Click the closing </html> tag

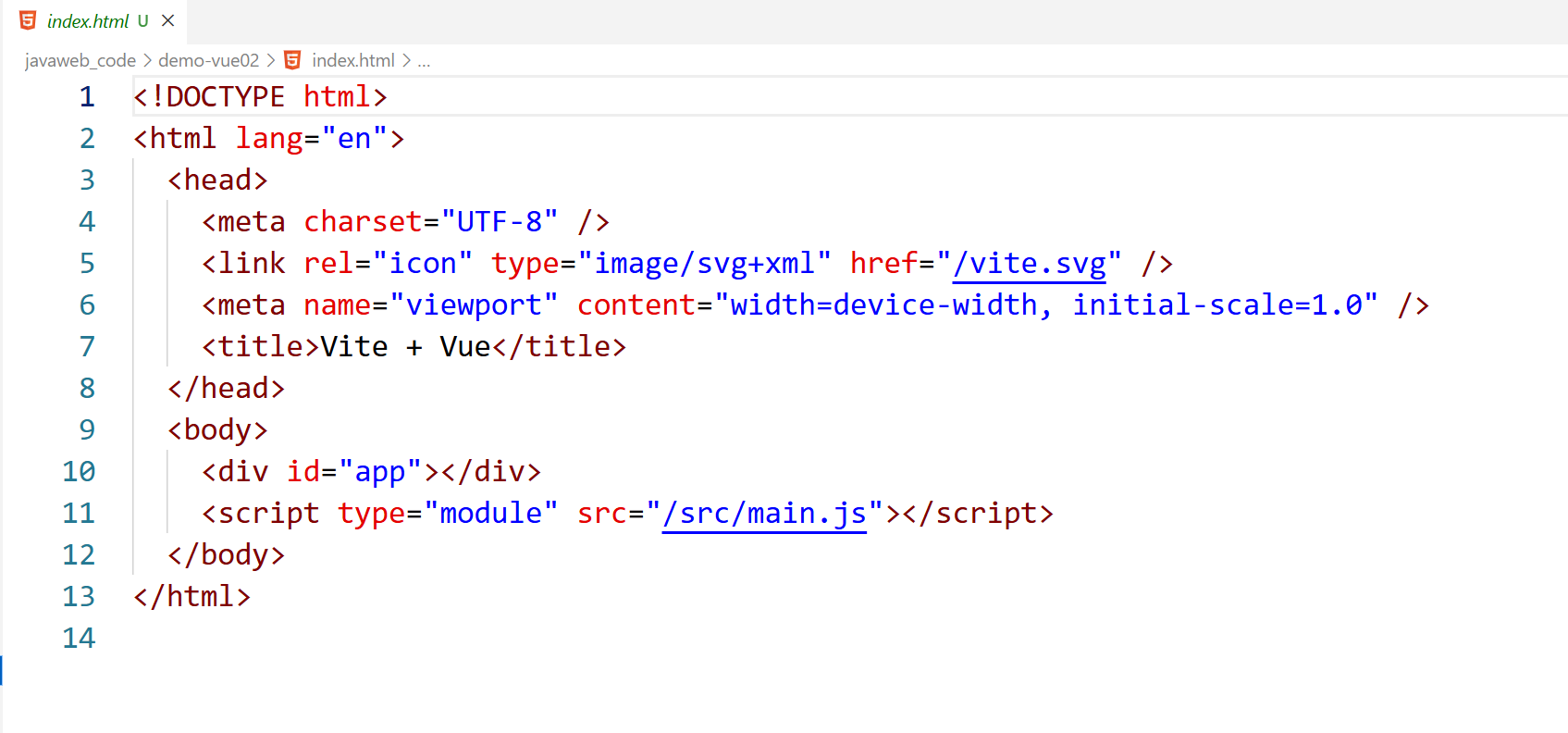(191, 596)
